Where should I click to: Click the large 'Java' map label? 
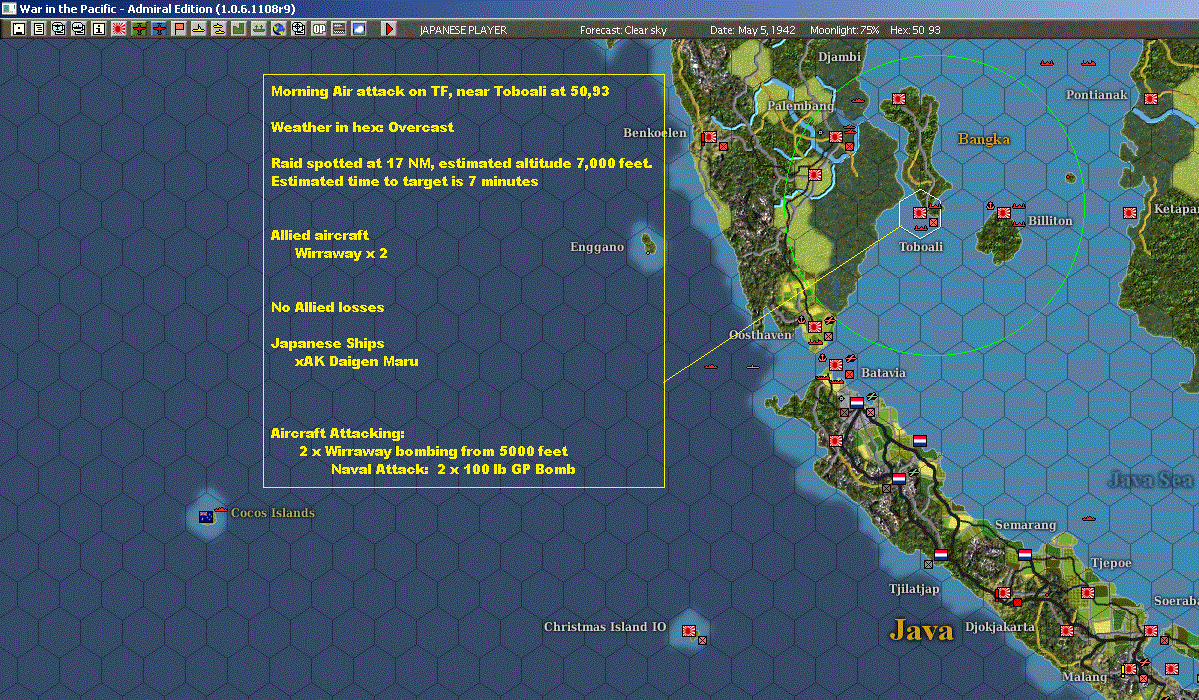pyautogui.click(x=921, y=630)
